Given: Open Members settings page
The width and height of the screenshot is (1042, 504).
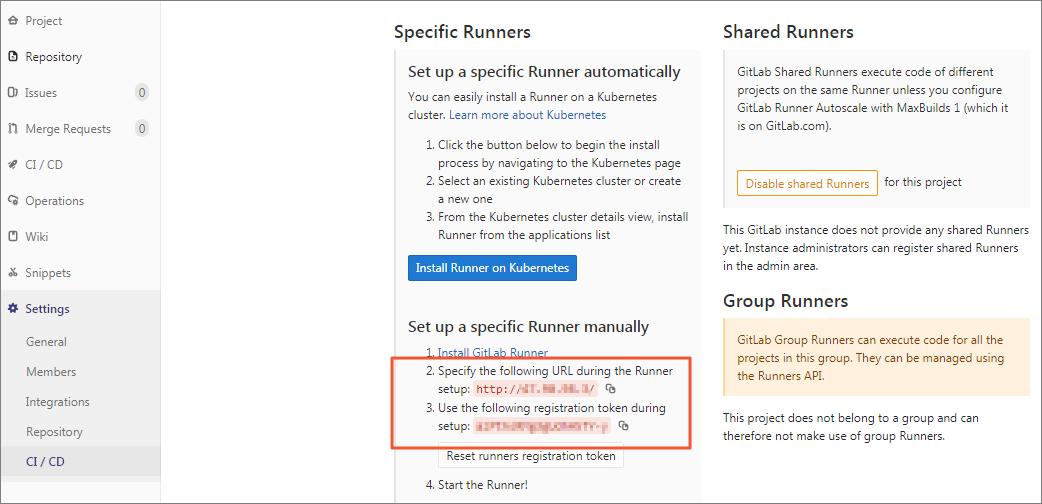Looking at the screenshot, I should (x=51, y=372).
